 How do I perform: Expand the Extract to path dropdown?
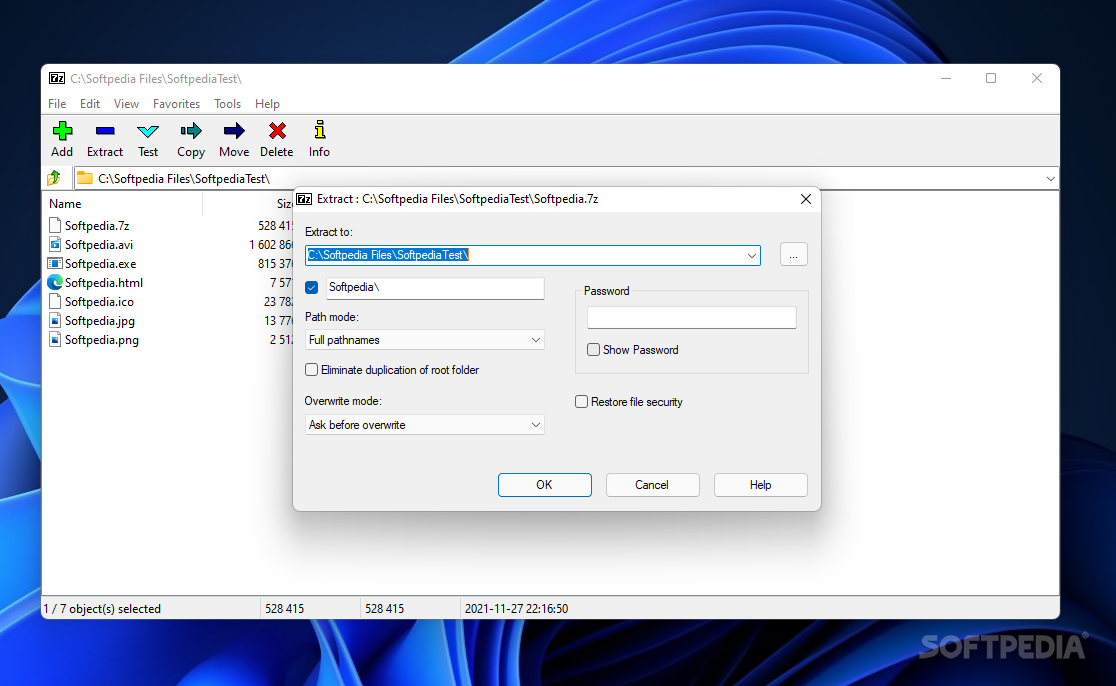[x=752, y=255]
